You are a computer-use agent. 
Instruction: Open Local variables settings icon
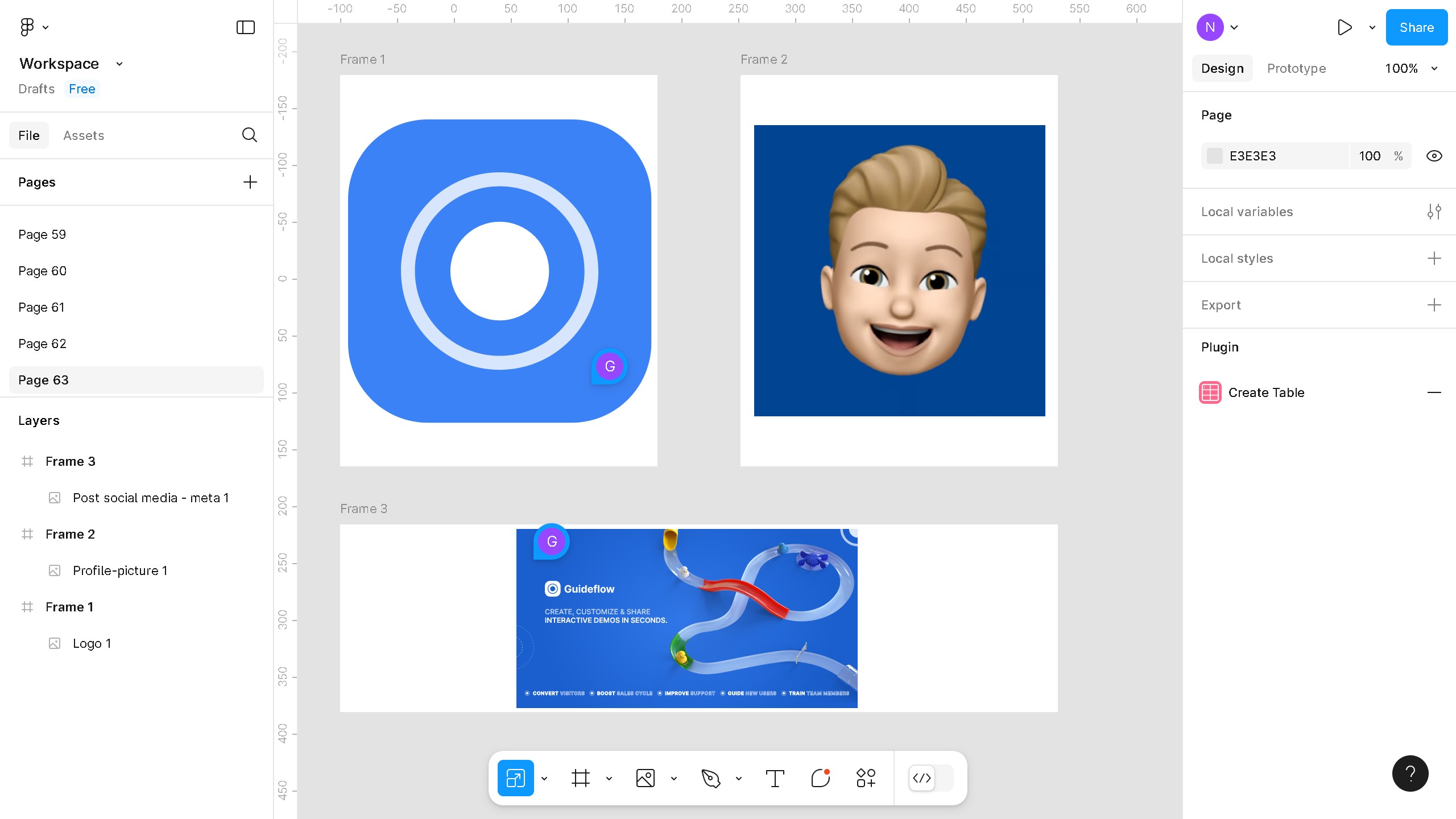[x=1434, y=212]
